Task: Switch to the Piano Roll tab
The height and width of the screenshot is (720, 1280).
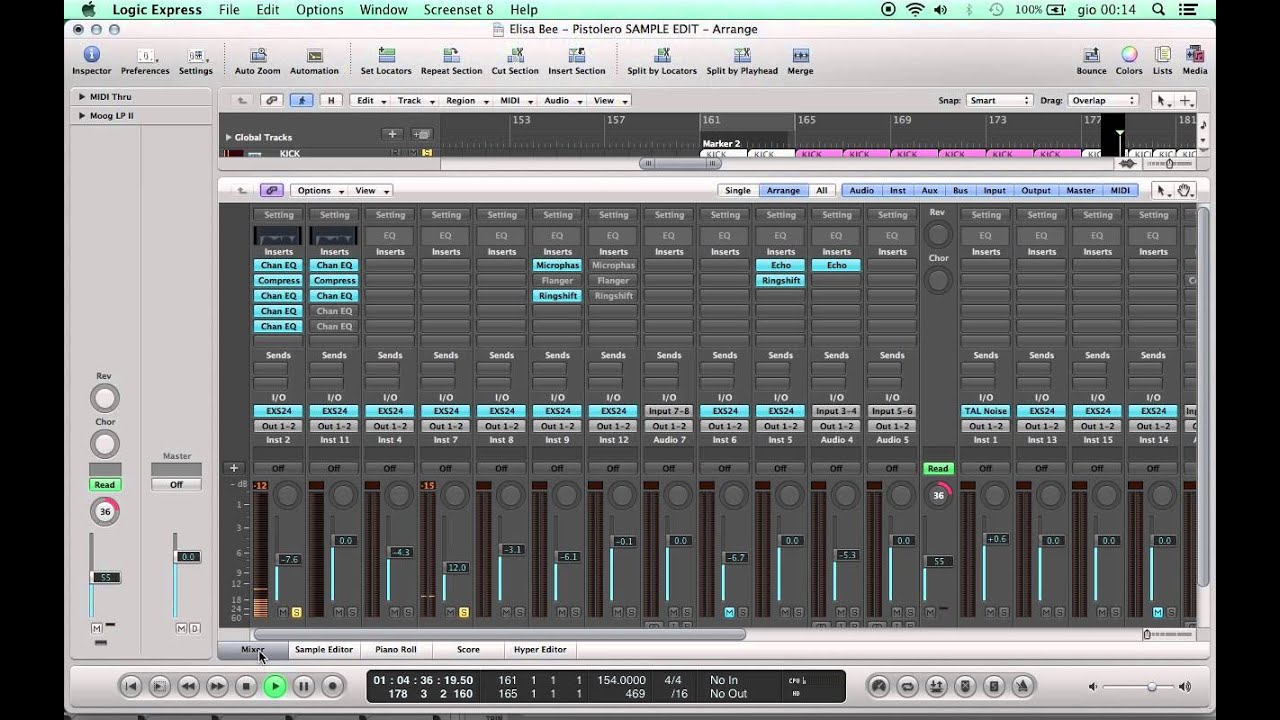Action: pos(396,649)
